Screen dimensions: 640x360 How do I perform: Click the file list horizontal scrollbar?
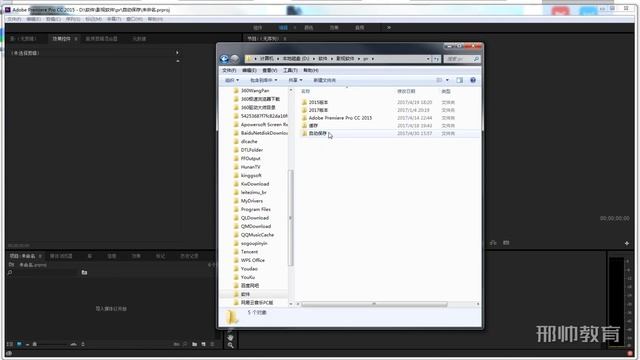pyautogui.click(x=374, y=304)
